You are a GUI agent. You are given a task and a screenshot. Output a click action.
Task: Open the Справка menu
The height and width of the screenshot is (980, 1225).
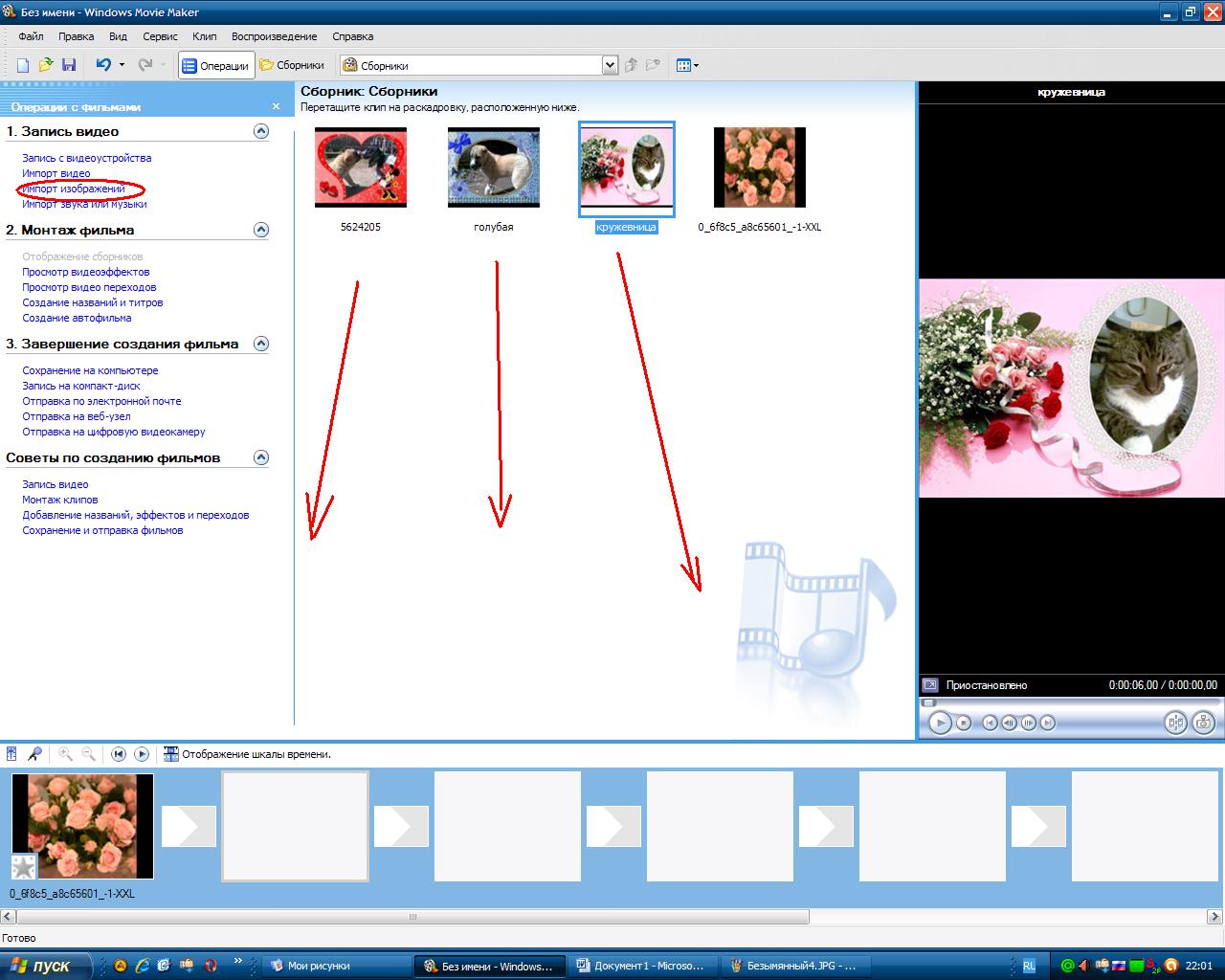tap(352, 36)
